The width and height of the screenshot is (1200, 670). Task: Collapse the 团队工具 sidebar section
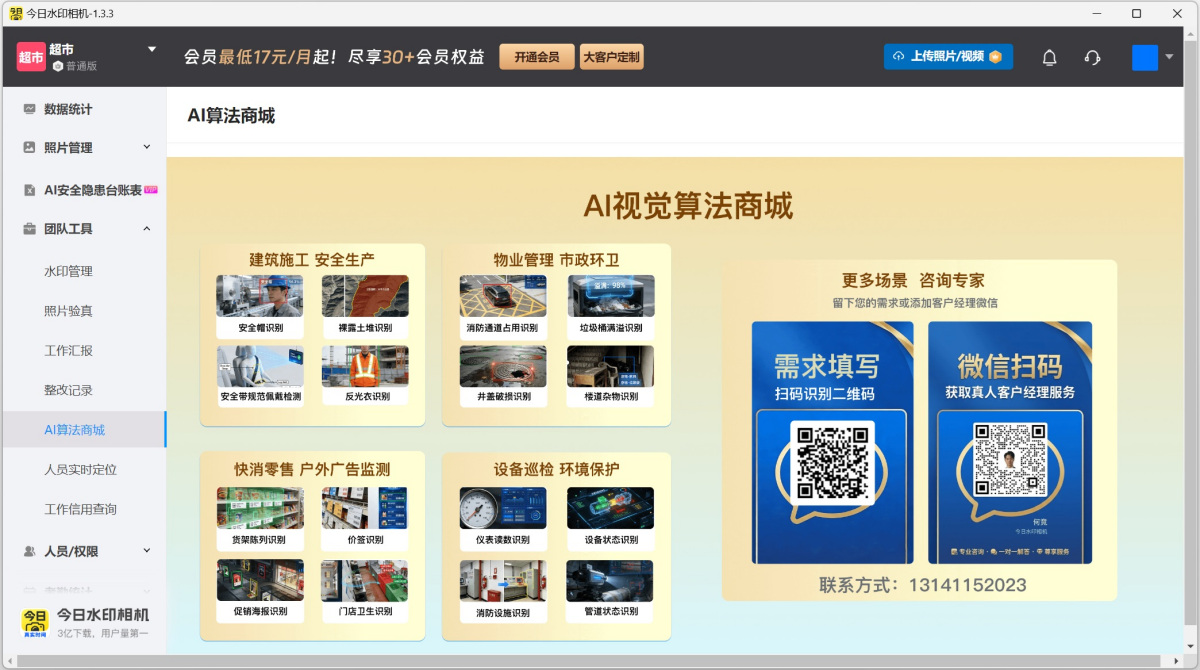[x=146, y=229]
